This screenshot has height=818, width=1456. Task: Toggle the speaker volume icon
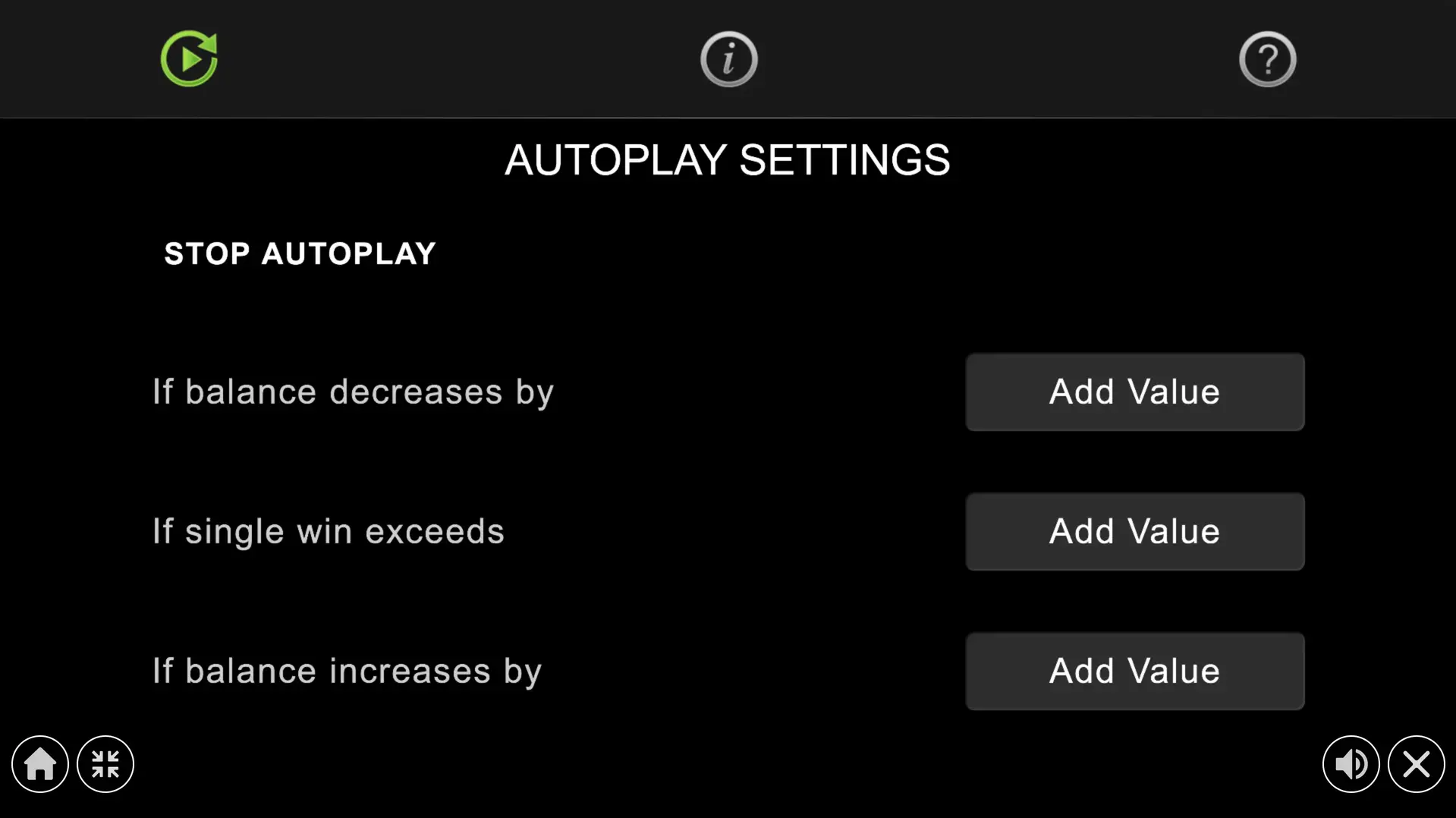(x=1351, y=763)
